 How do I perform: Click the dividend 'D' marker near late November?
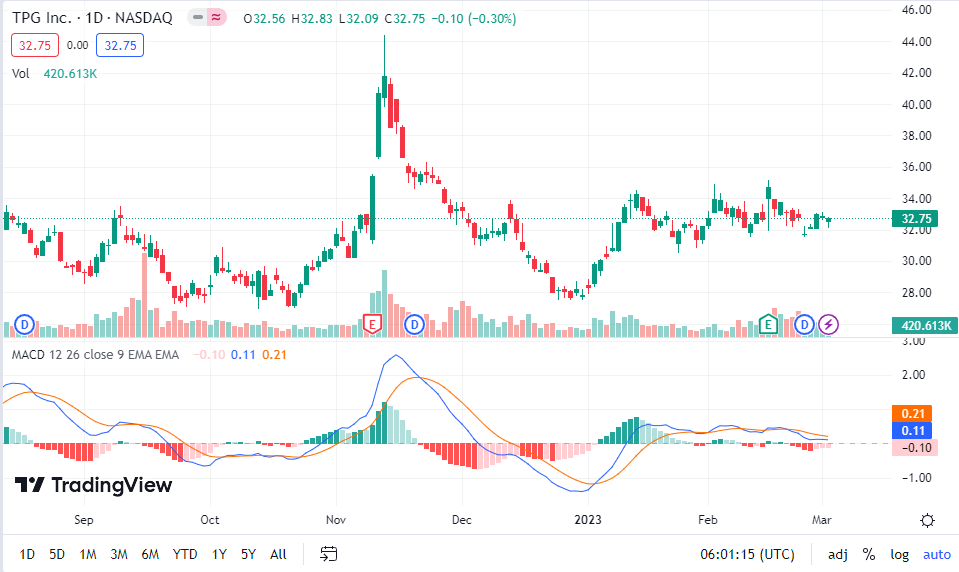click(x=414, y=324)
